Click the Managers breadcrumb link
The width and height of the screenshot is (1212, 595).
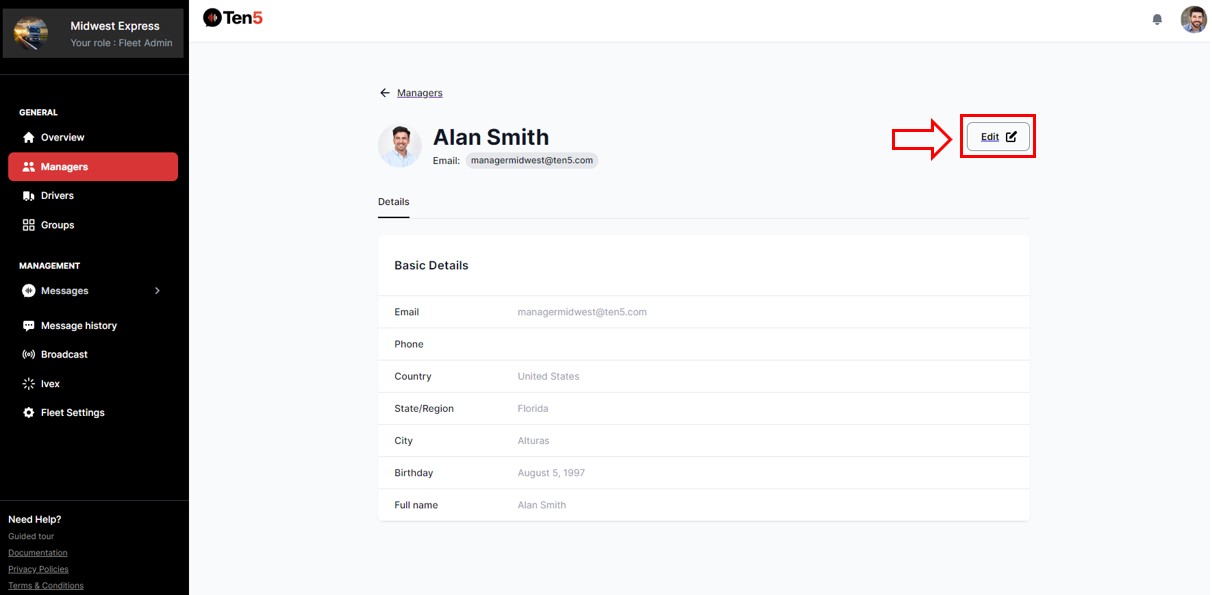(419, 93)
